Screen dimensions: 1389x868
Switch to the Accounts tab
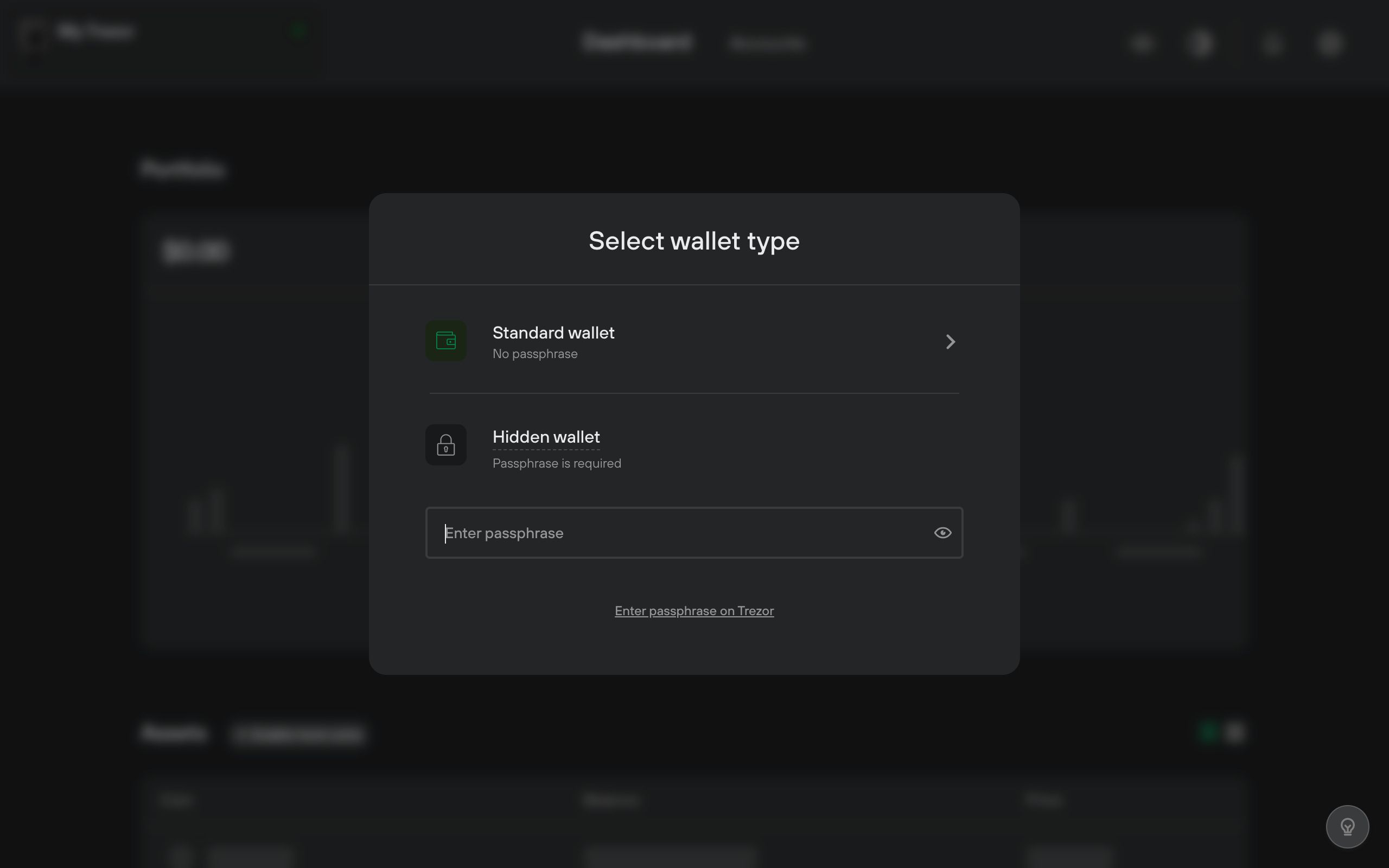767,42
